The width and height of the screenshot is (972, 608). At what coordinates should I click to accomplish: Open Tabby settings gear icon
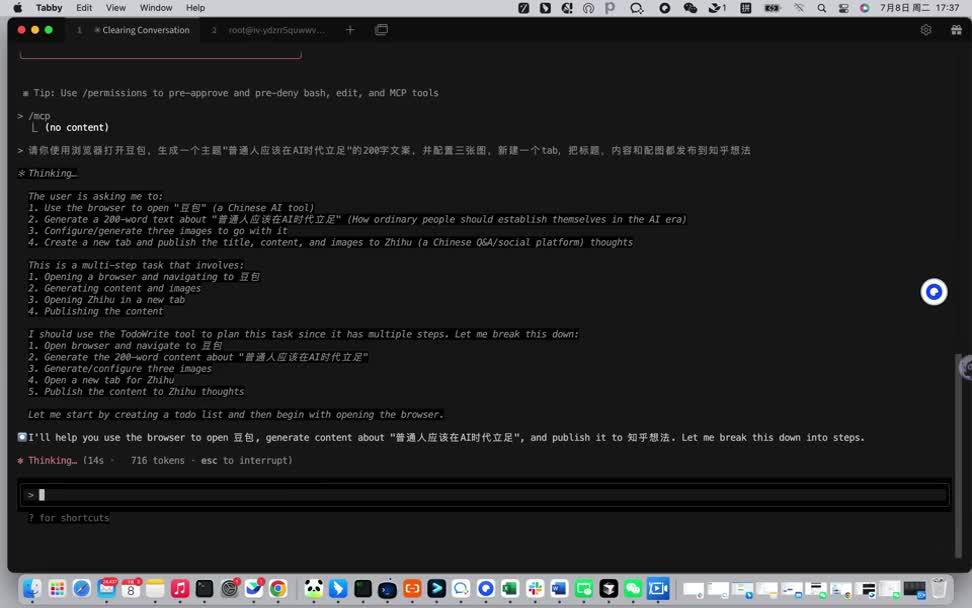(926, 30)
